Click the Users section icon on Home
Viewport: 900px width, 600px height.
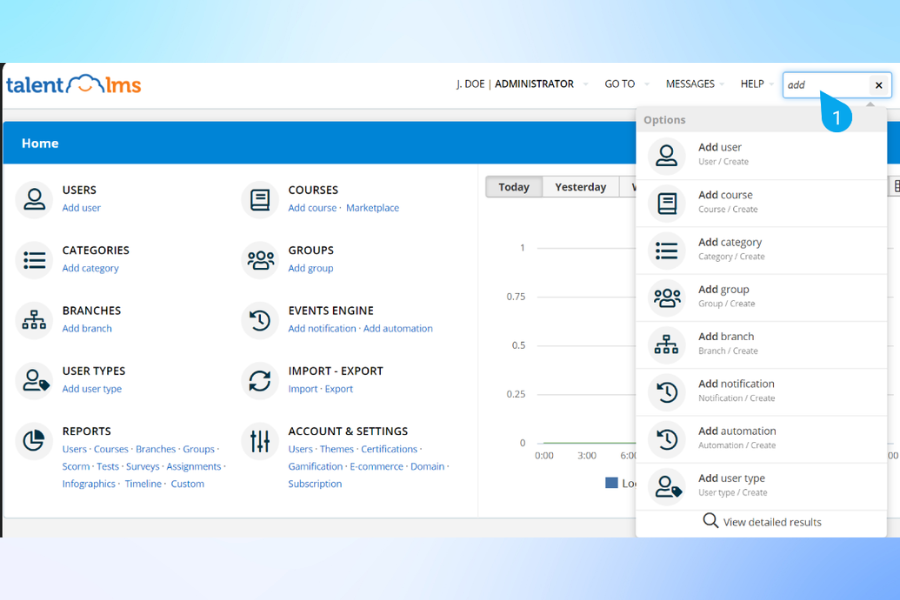point(34,199)
